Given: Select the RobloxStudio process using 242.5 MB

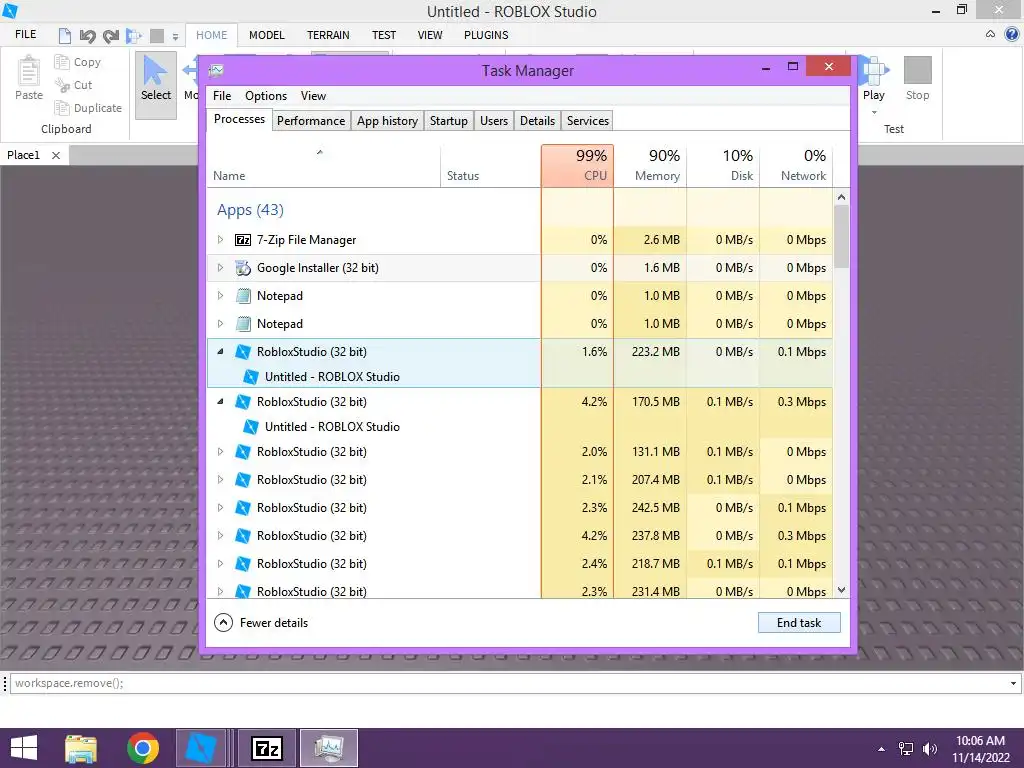Looking at the screenshot, I should (x=520, y=508).
